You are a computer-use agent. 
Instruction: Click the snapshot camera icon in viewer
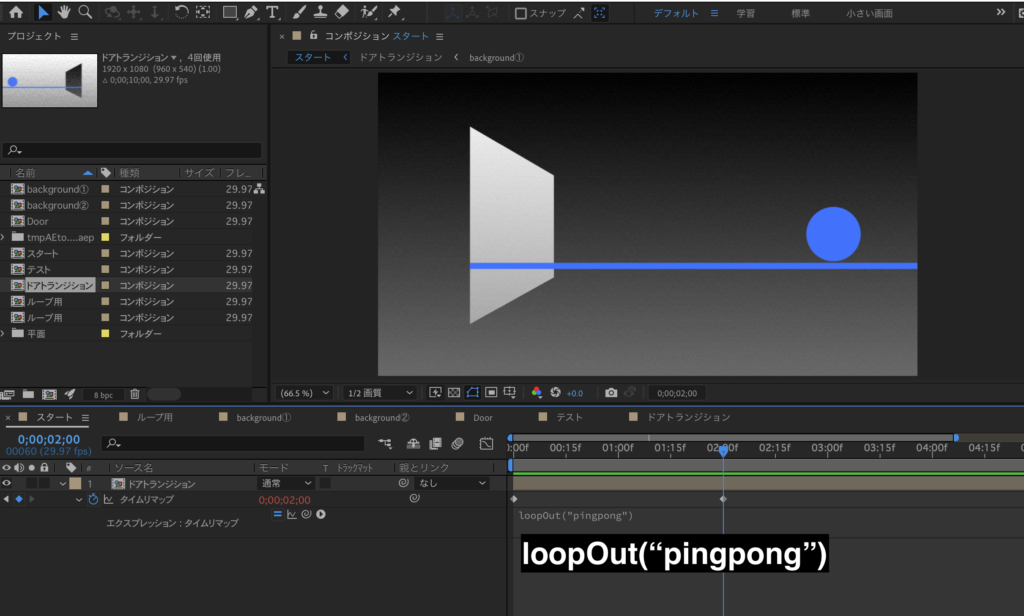tap(611, 393)
